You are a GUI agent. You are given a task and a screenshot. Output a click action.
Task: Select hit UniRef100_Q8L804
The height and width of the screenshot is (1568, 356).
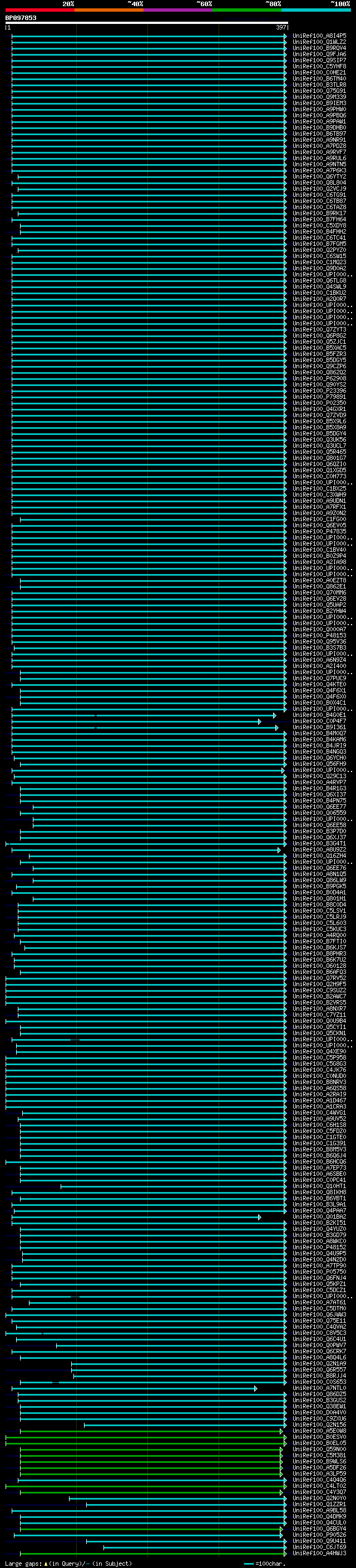coord(319,182)
